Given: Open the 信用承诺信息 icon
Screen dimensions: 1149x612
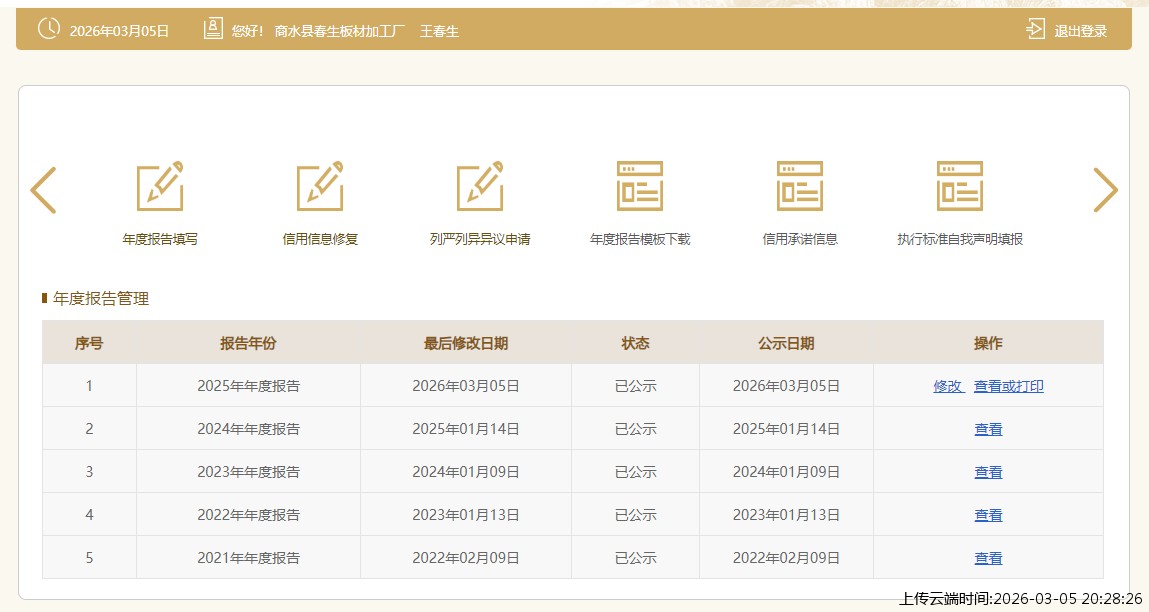Looking at the screenshot, I should [800, 187].
